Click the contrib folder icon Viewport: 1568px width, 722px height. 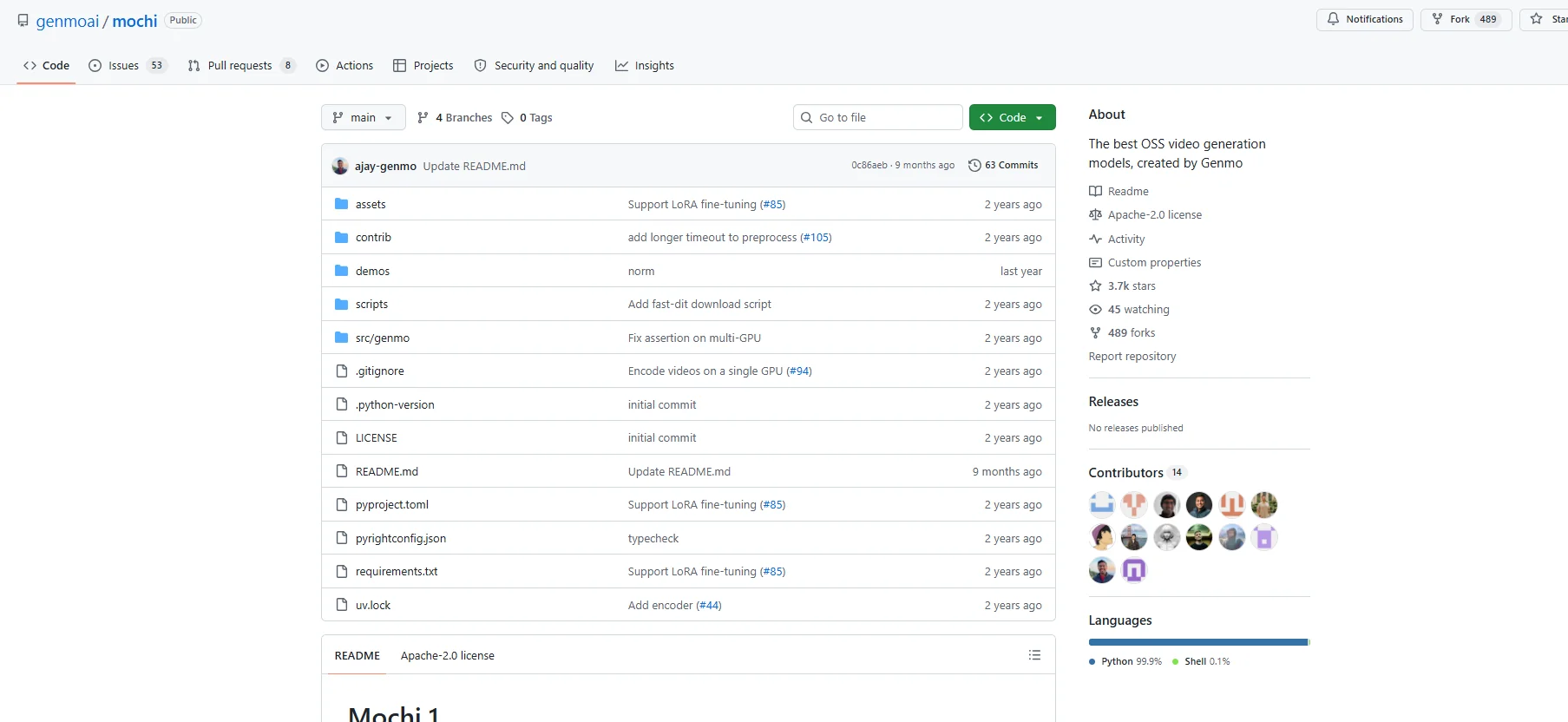[x=342, y=237]
